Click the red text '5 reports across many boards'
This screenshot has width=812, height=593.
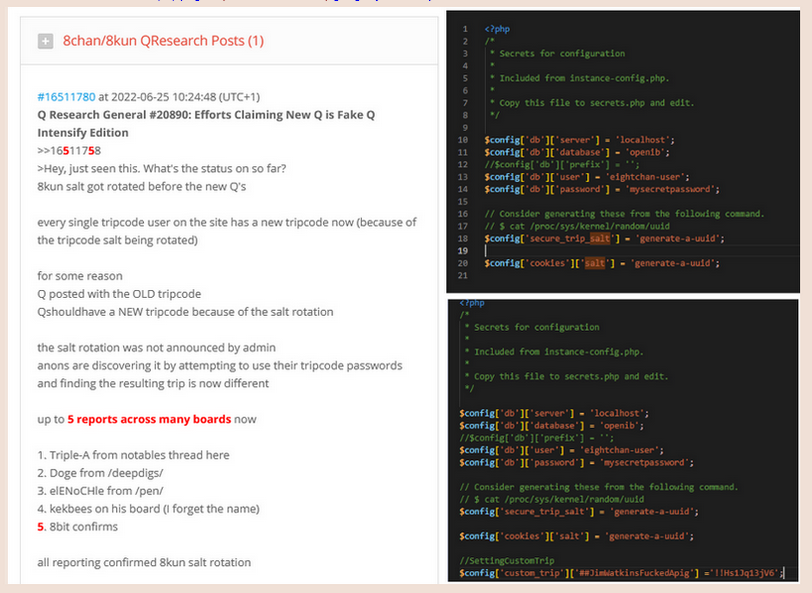[149, 419]
